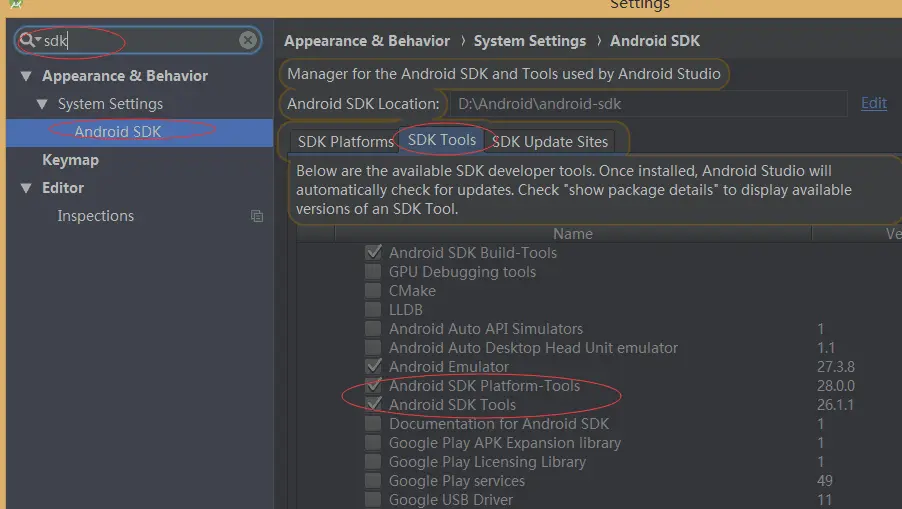Check Documentation for Android SDK checkbox
Screen dimensions: 902x509
click(x=373, y=423)
